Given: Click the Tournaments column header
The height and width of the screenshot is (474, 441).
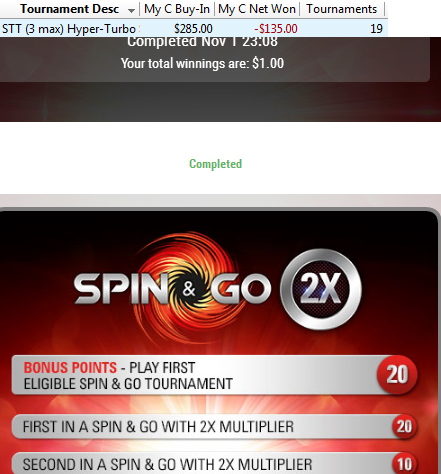Looking at the screenshot, I should (342, 9).
